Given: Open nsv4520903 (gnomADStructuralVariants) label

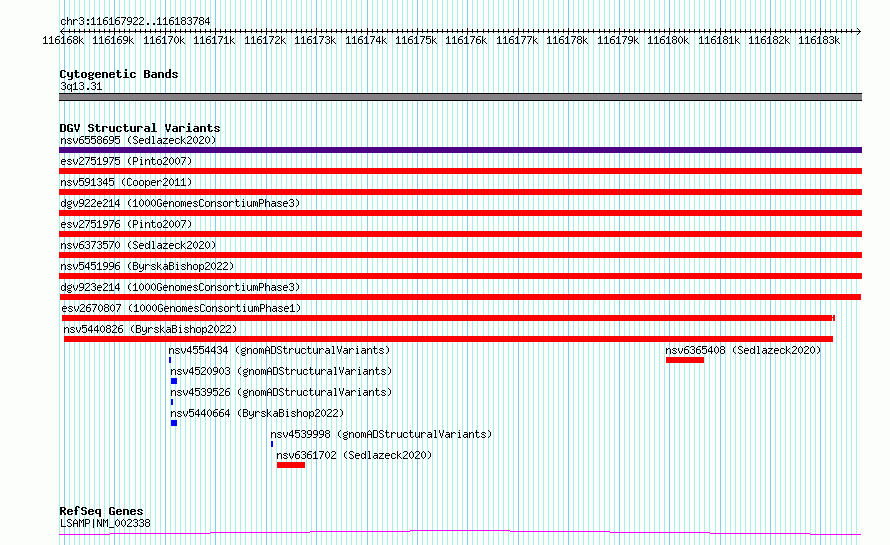Looking at the screenshot, I should [281, 371].
